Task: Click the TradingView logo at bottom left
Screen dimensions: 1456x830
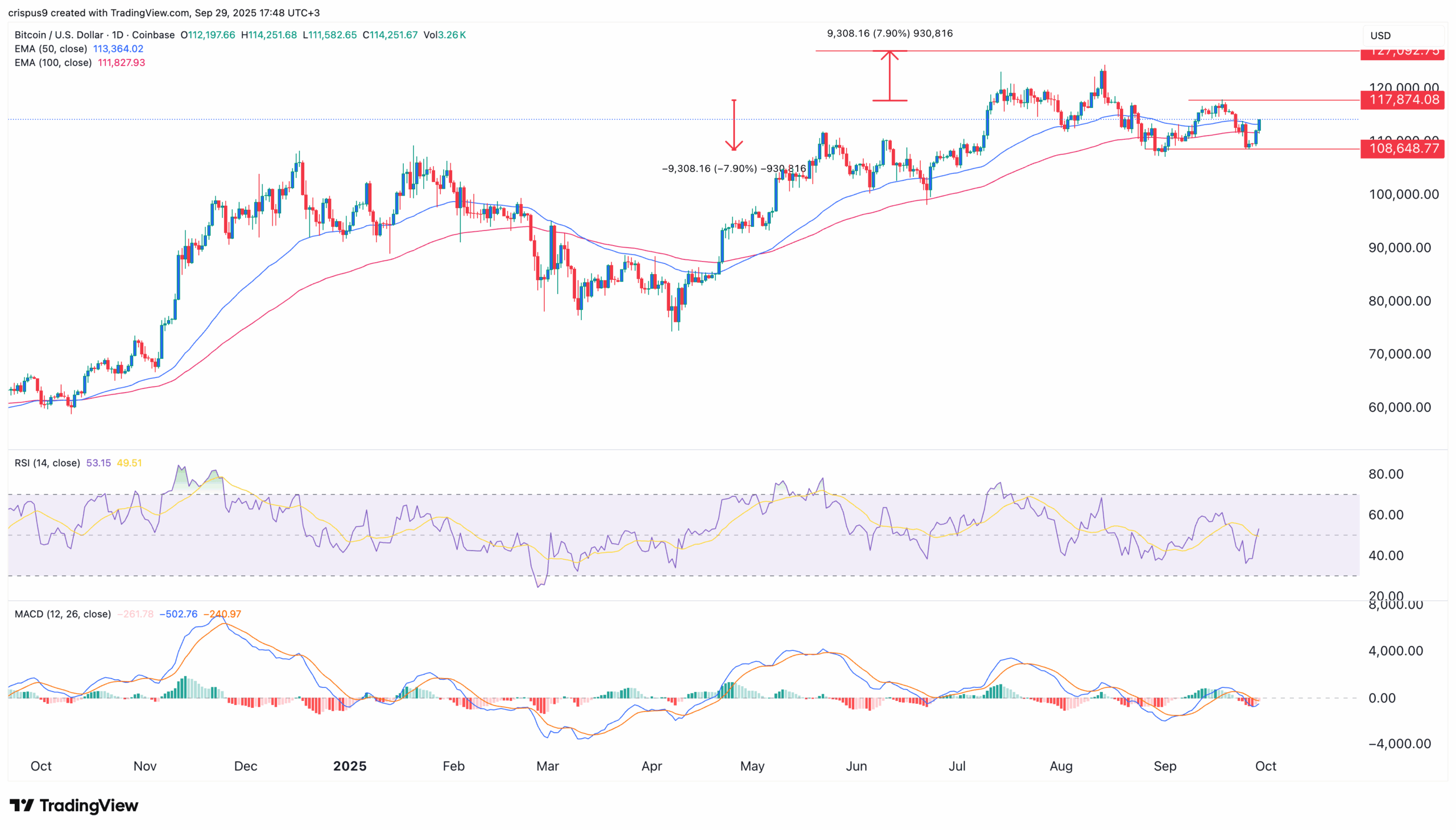Action: pyautogui.click(x=74, y=805)
